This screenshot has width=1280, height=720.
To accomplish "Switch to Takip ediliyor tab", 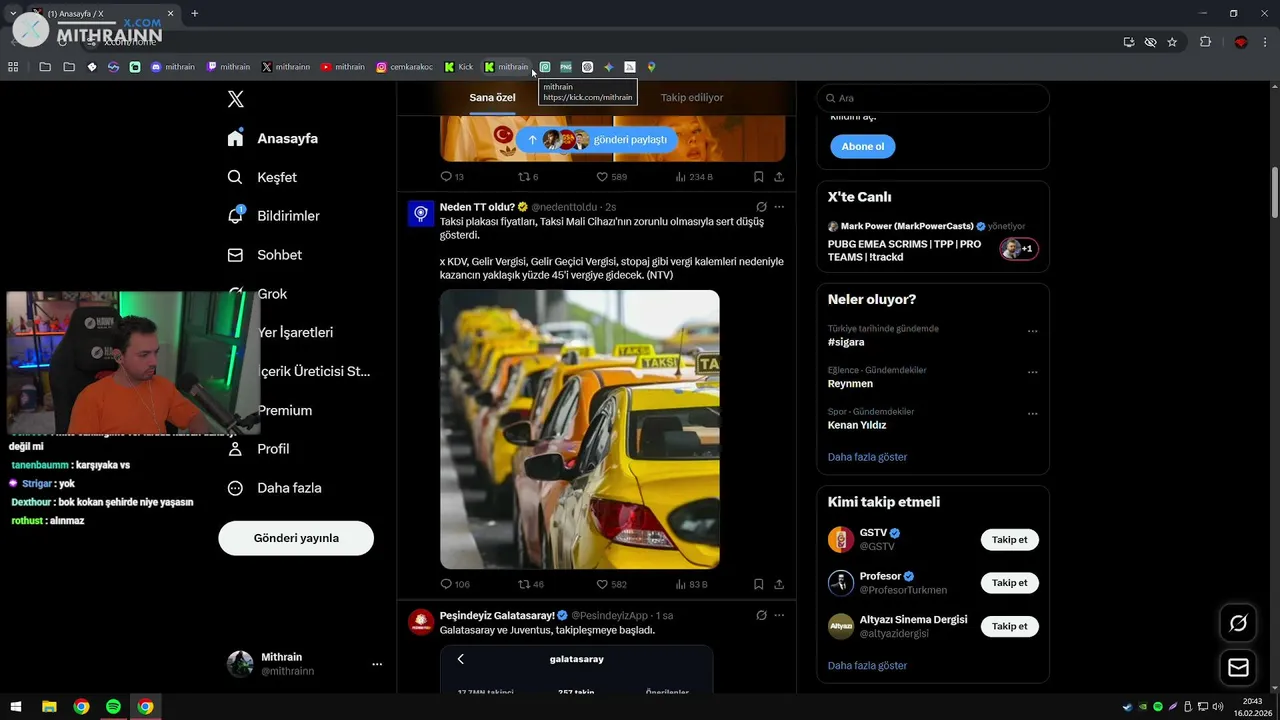I will pos(692,98).
